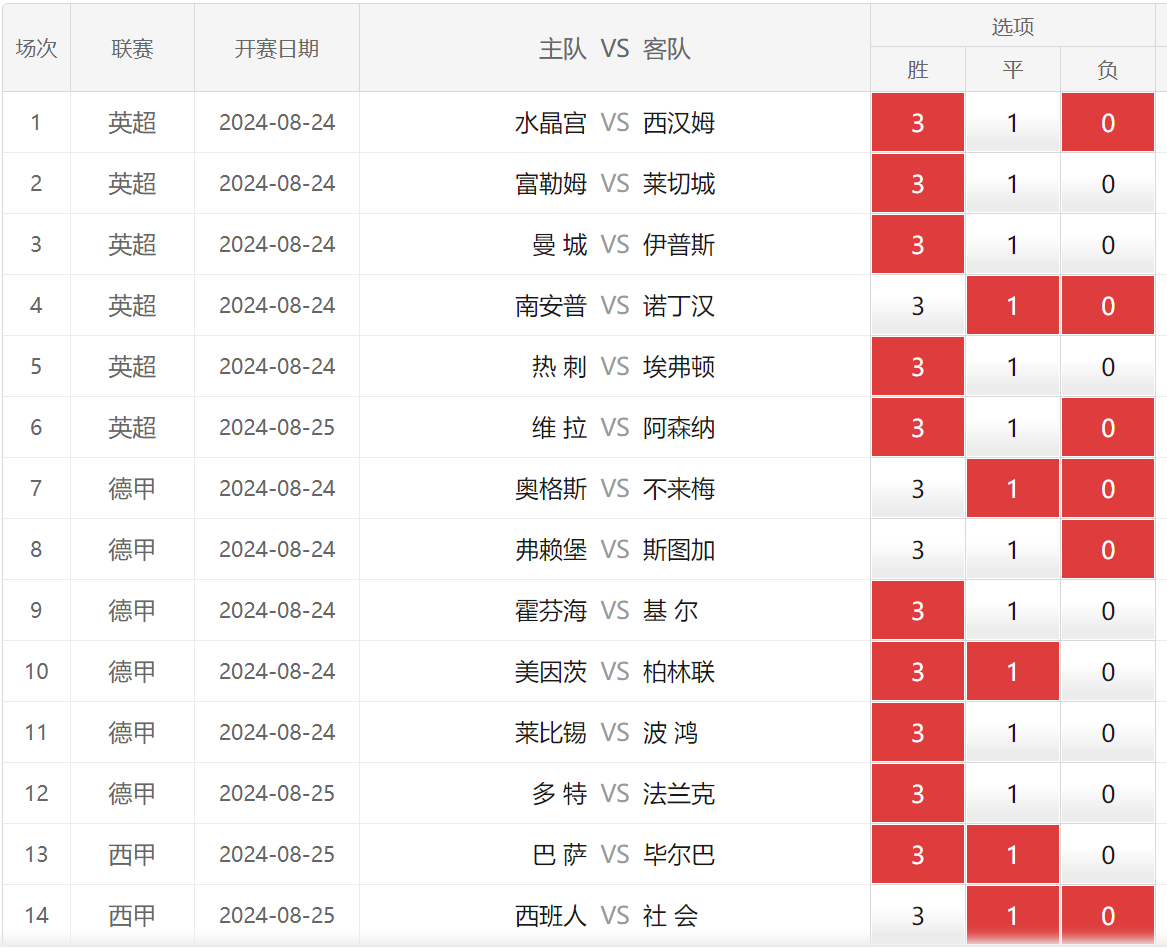Click date 2024-08-25 in match 6 row
The image size is (1167, 951).
(277, 427)
